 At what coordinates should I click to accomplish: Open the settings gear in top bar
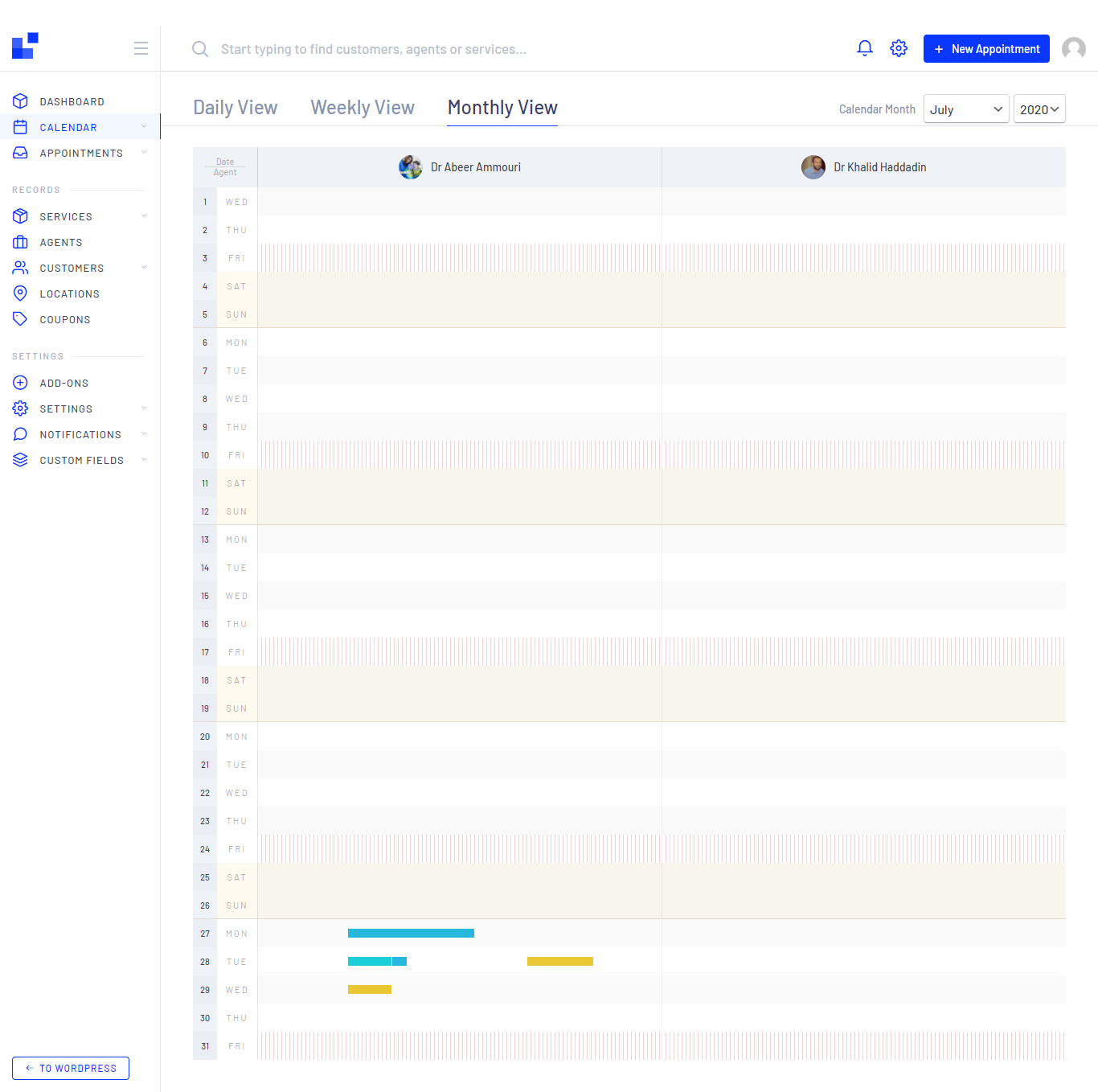point(898,48)
